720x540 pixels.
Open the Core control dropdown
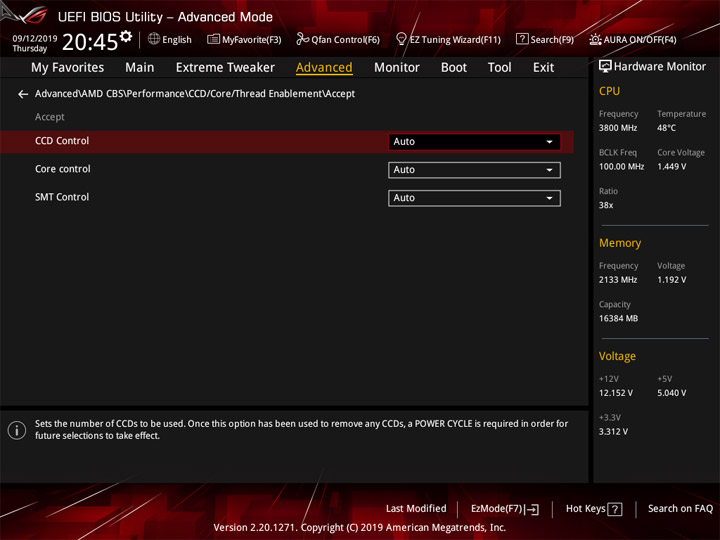tap(474, 170)
